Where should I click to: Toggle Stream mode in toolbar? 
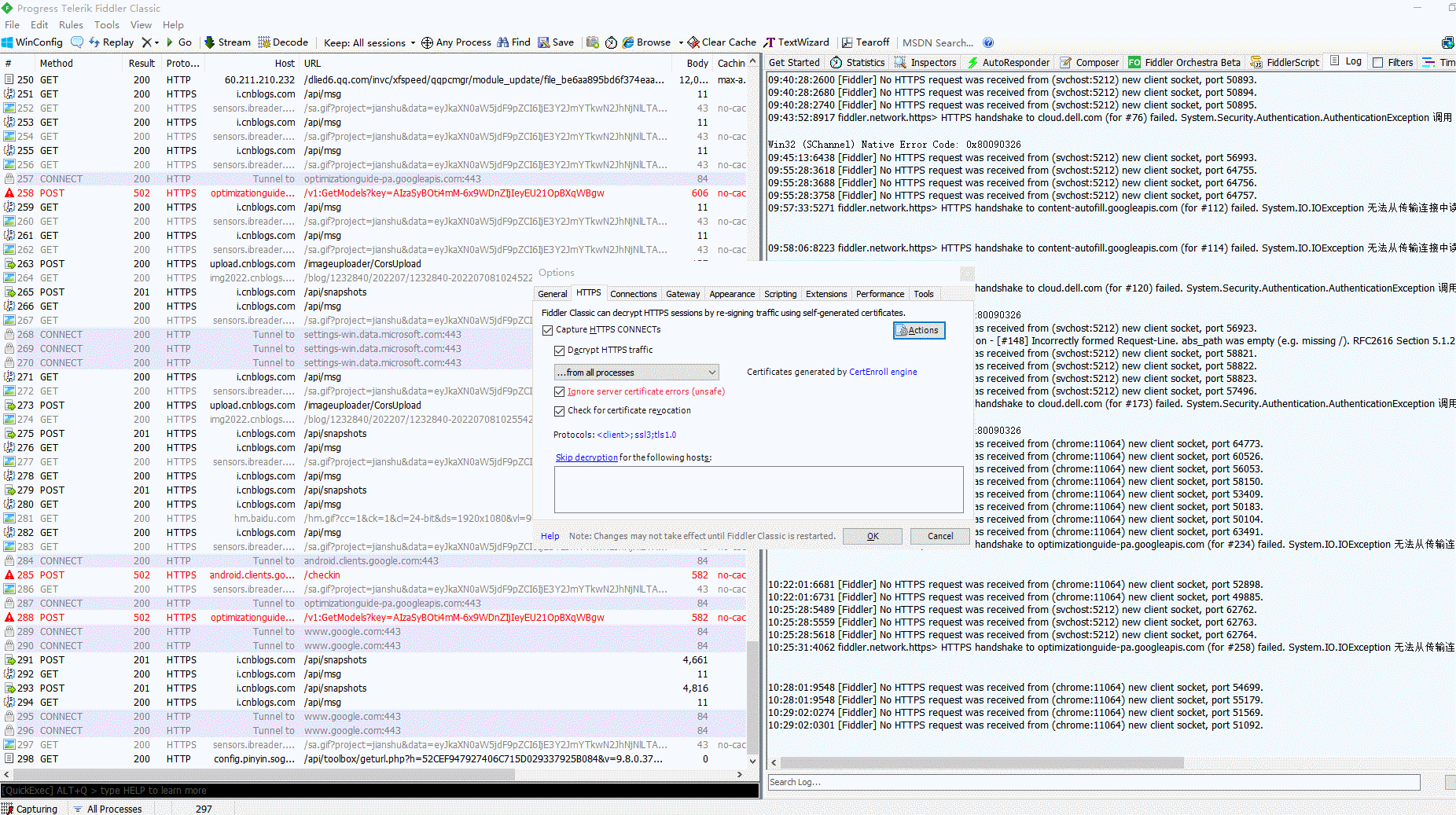(227, 42)
